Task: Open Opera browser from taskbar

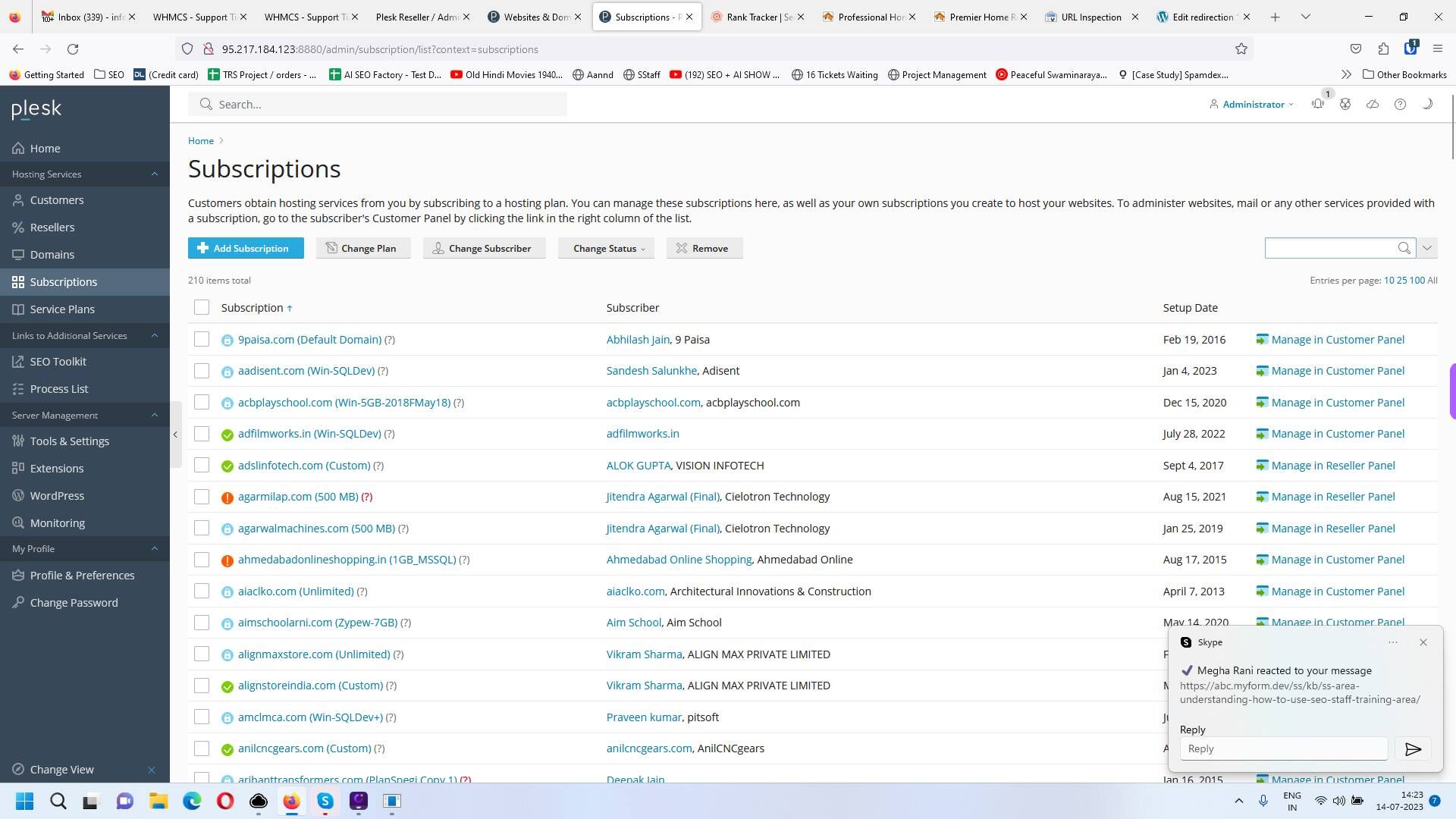Action: [225, 801]
